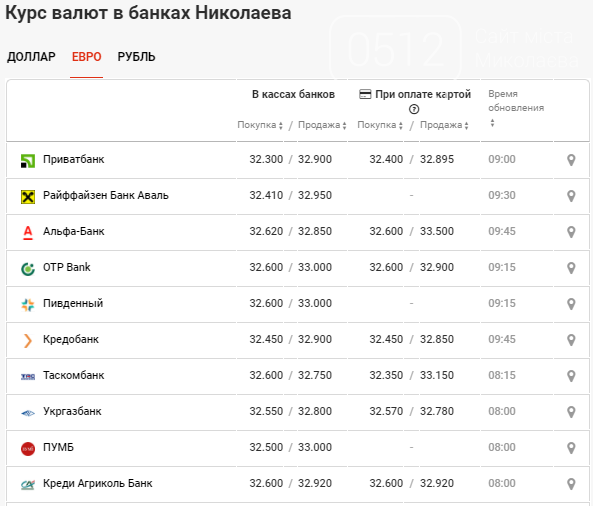The width and height of the screenshot is (593, 506).
Task: Click the Пивденный bank logo
Action: pos(28,305)
